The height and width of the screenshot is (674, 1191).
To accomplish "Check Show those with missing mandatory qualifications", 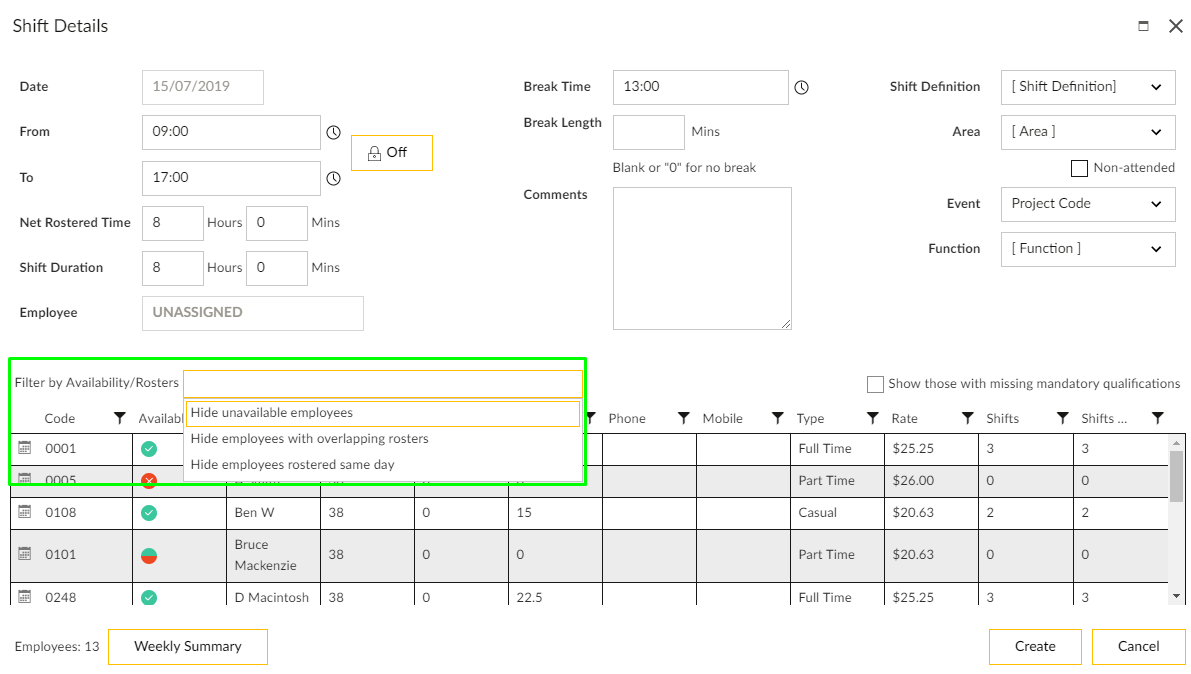I will click(x=875, y=384).
